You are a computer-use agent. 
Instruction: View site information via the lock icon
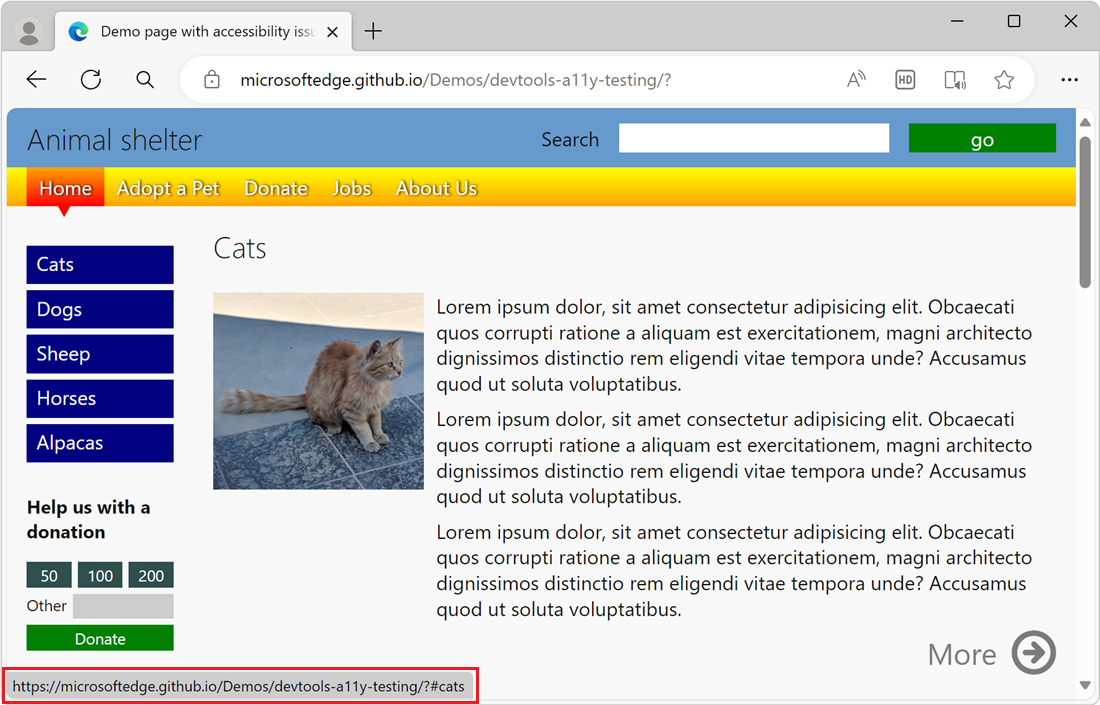211,79
